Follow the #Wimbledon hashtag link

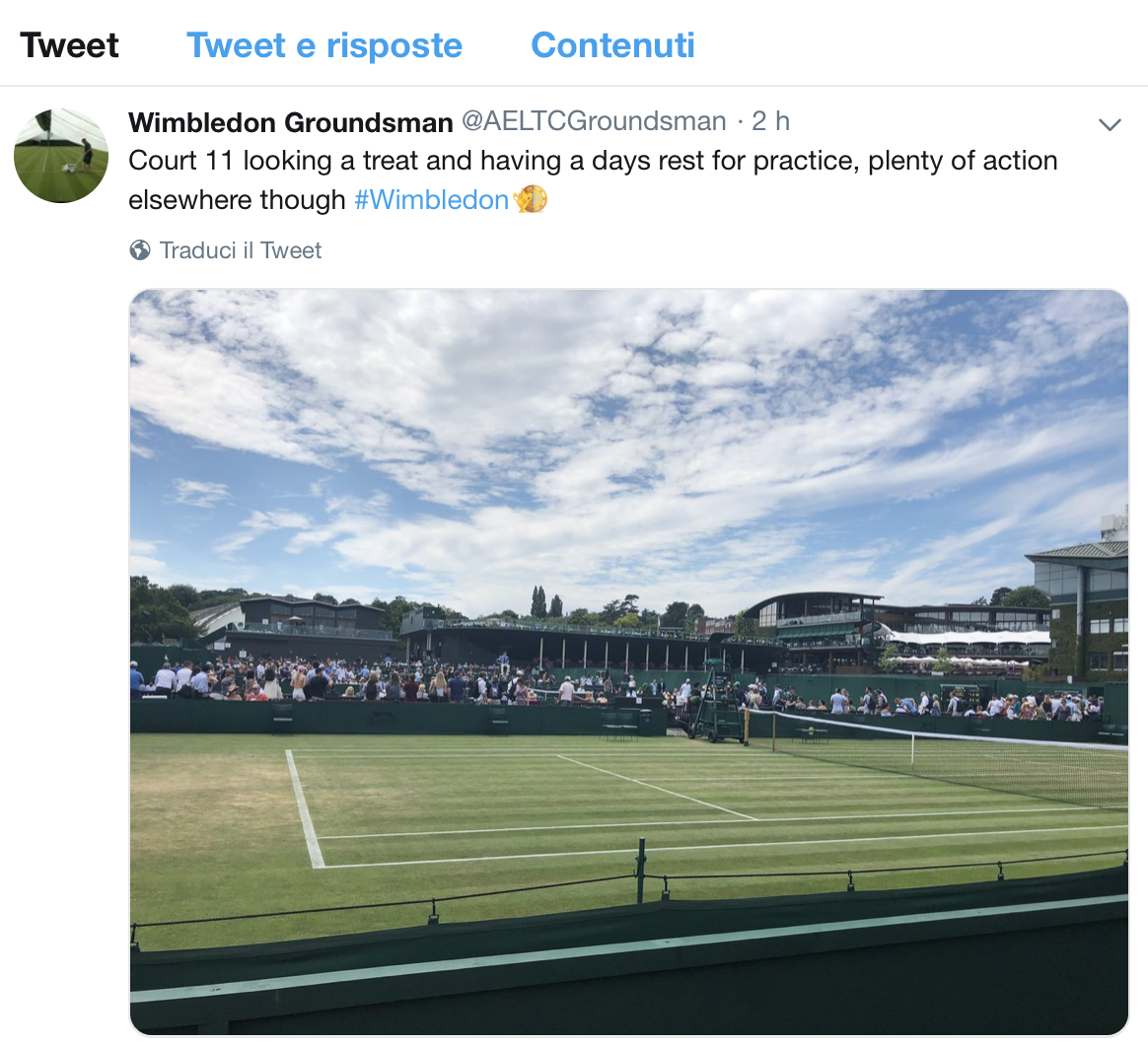(x=431, y=200)
